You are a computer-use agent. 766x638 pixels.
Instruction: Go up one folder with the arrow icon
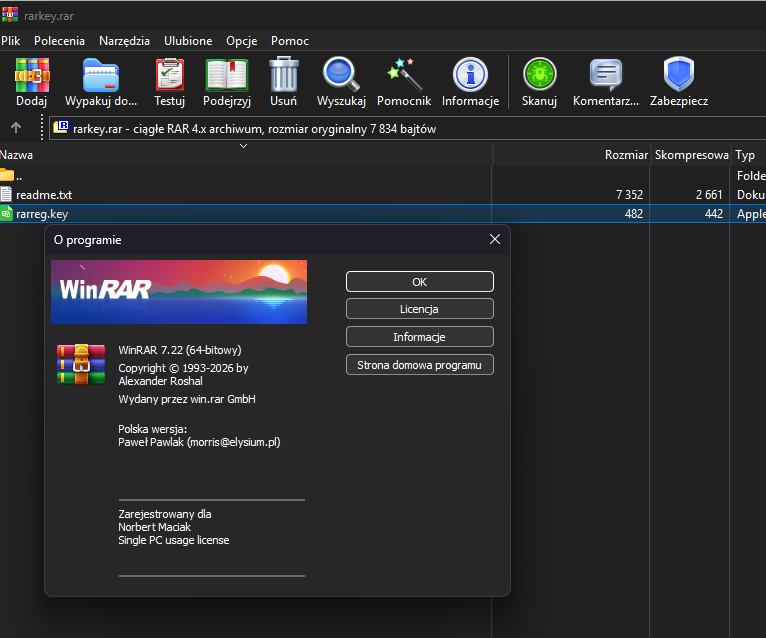tap(16, 128)
